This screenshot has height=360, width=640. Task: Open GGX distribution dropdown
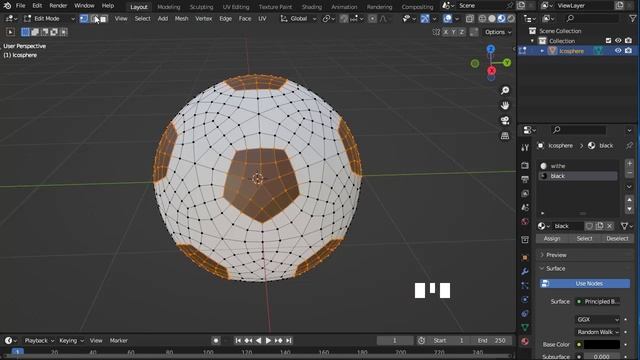coord(598,320)
